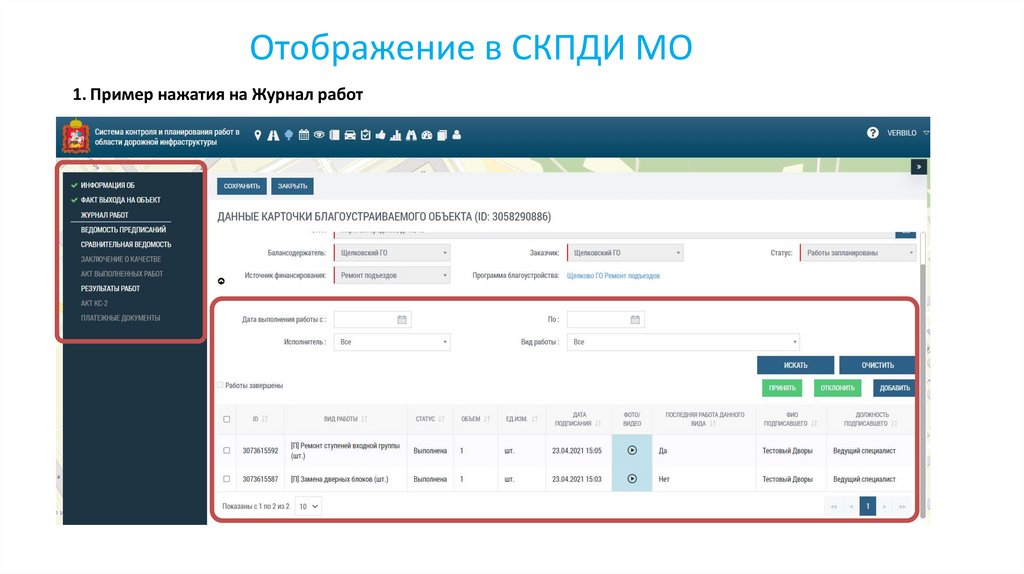
Task: Click the car icon in header toolbar
Action: [x=350, y=135]
